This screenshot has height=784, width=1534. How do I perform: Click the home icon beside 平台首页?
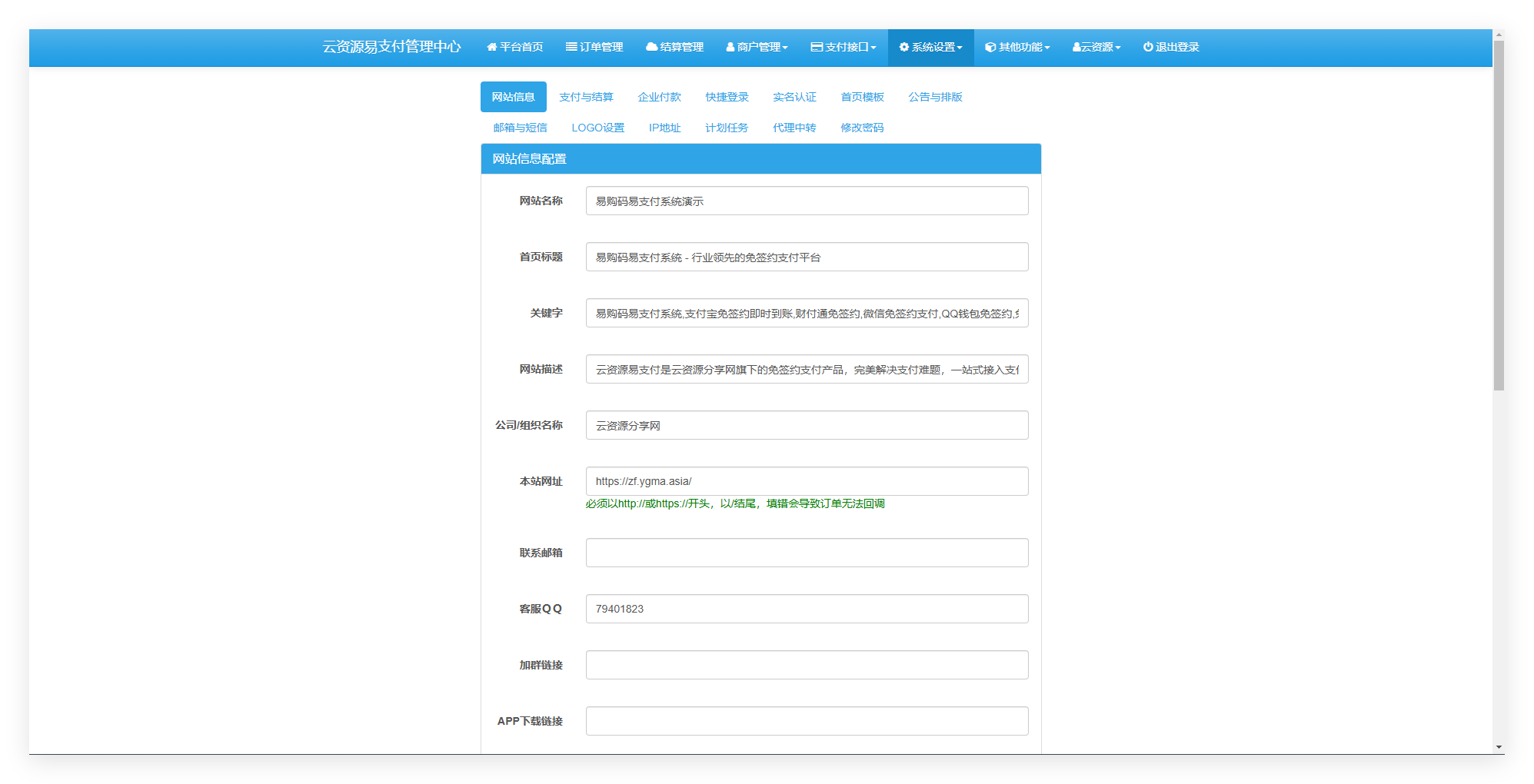point(491,48)
